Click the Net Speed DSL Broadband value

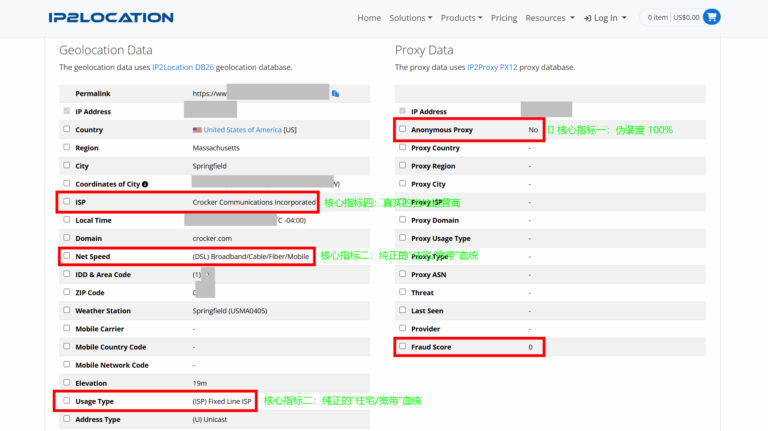click(251, 257)
